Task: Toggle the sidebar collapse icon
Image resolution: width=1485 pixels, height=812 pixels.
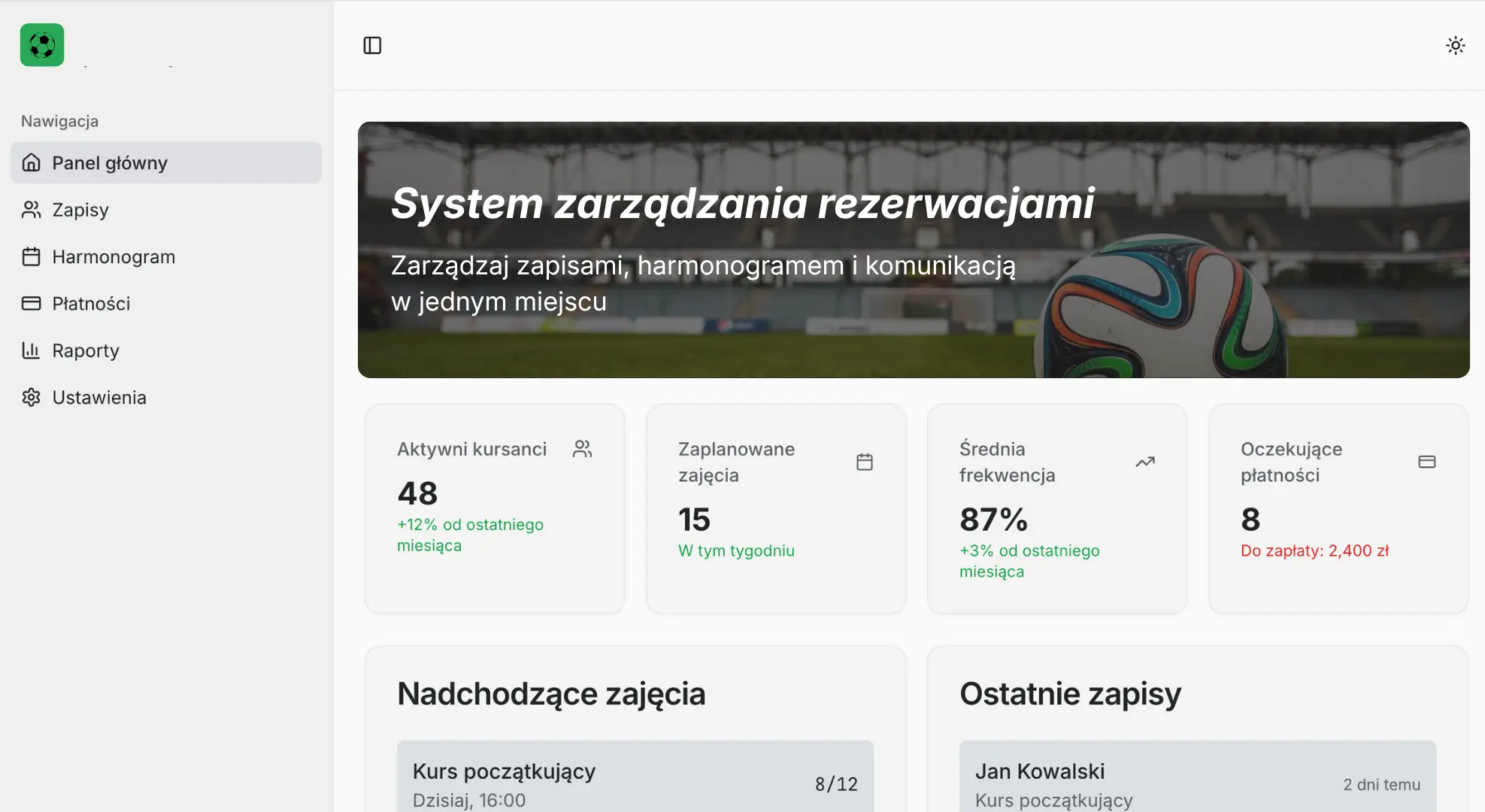Action: (373, 45)
